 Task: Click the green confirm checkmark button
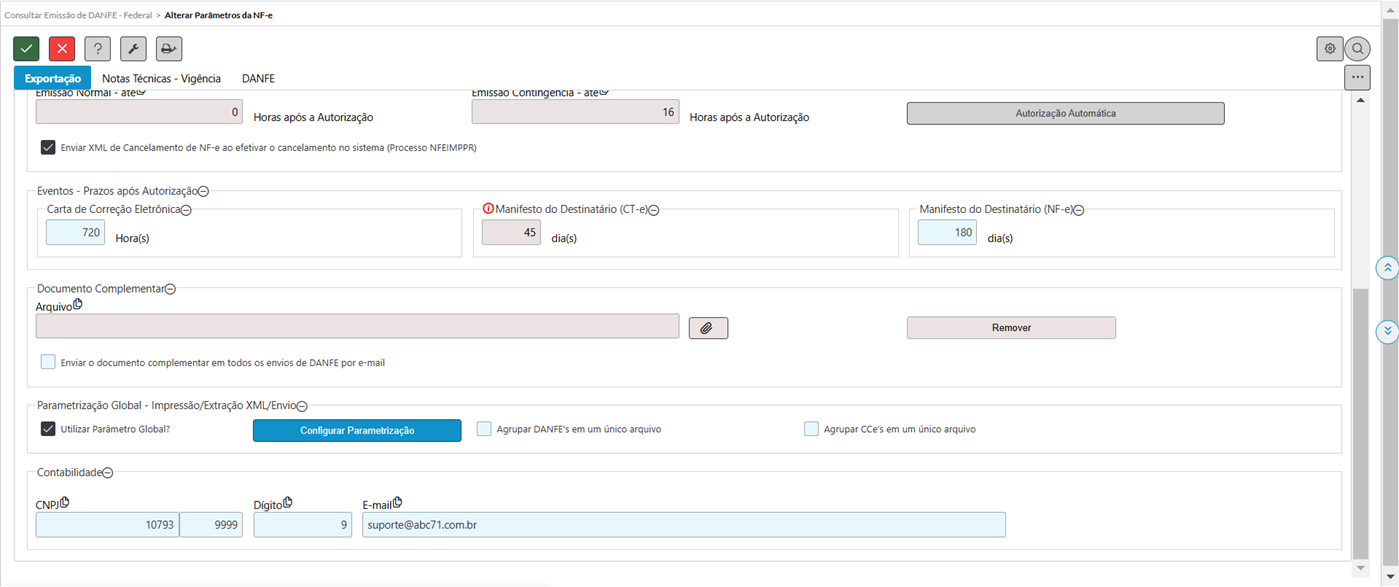tap(26, 49)
